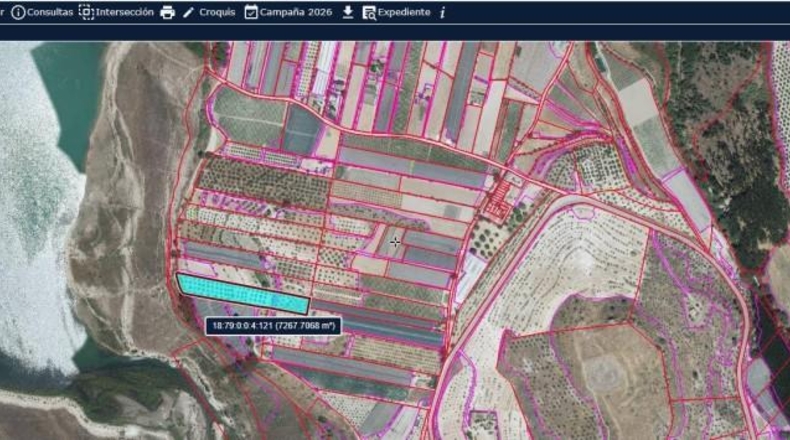Click the 18:79:0:0:4:121 parcel label

point(273,326)
